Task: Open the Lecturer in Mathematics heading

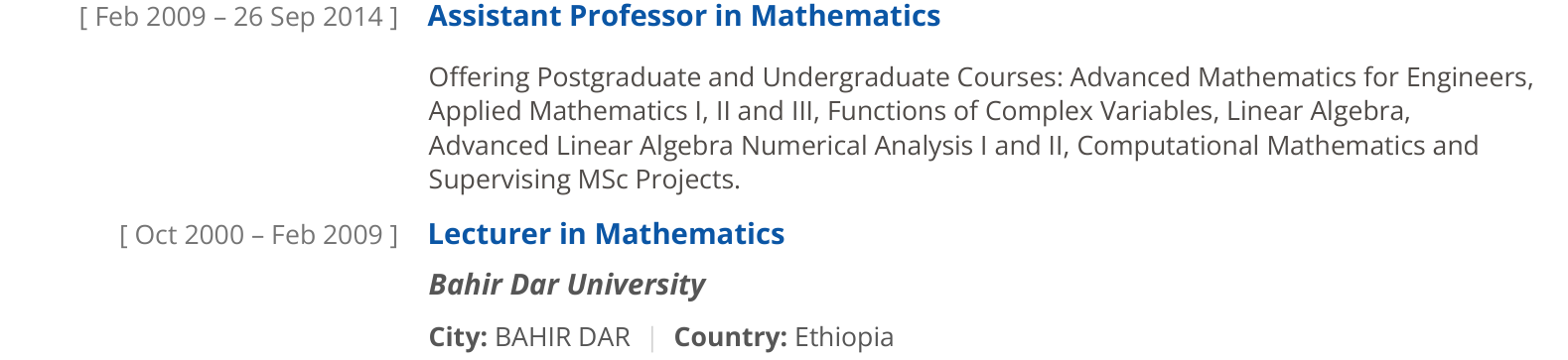Action: click(x=606, y=234)
